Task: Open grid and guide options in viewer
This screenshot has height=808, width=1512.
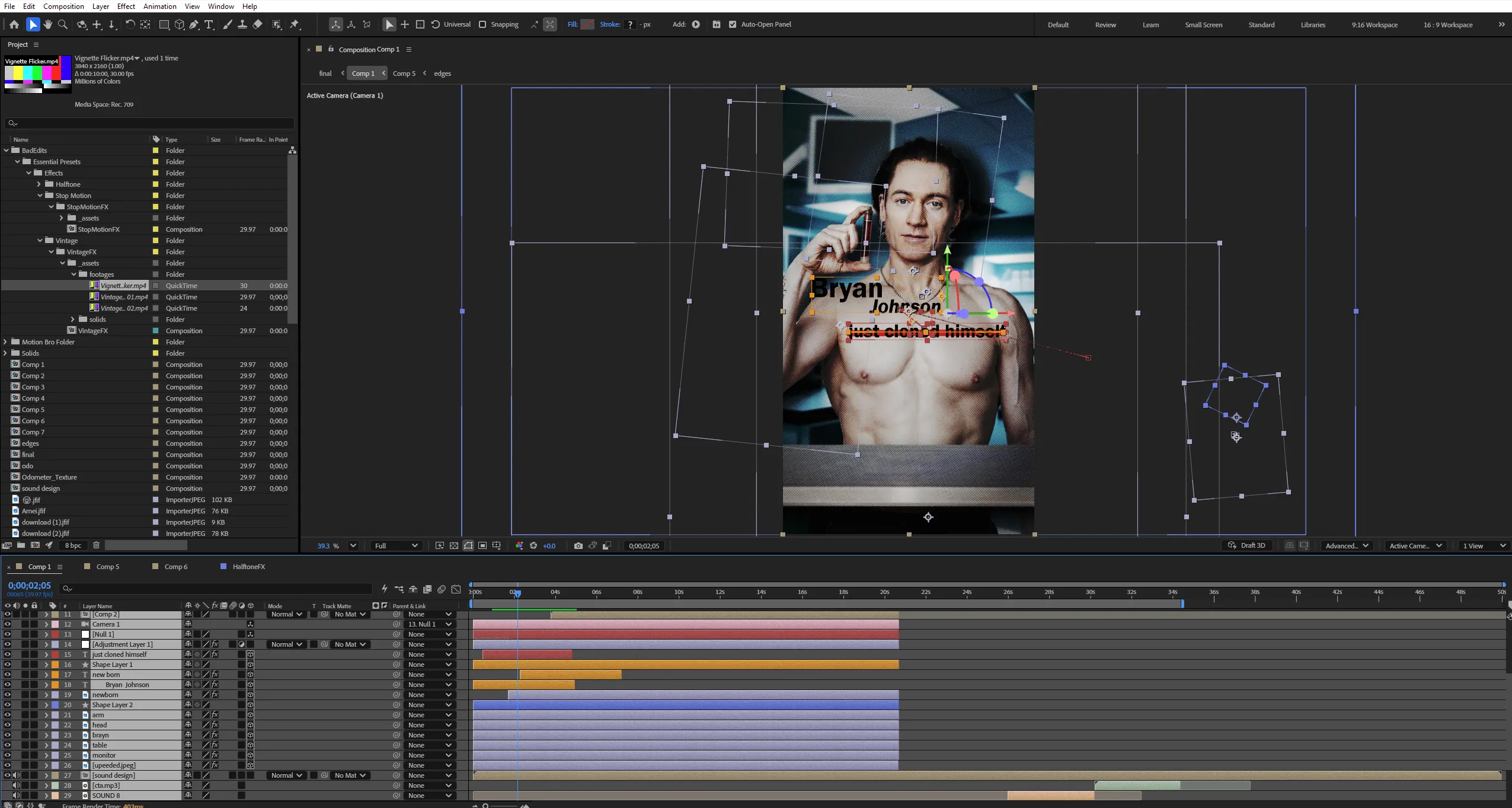Action: click(x=497, y=546)
